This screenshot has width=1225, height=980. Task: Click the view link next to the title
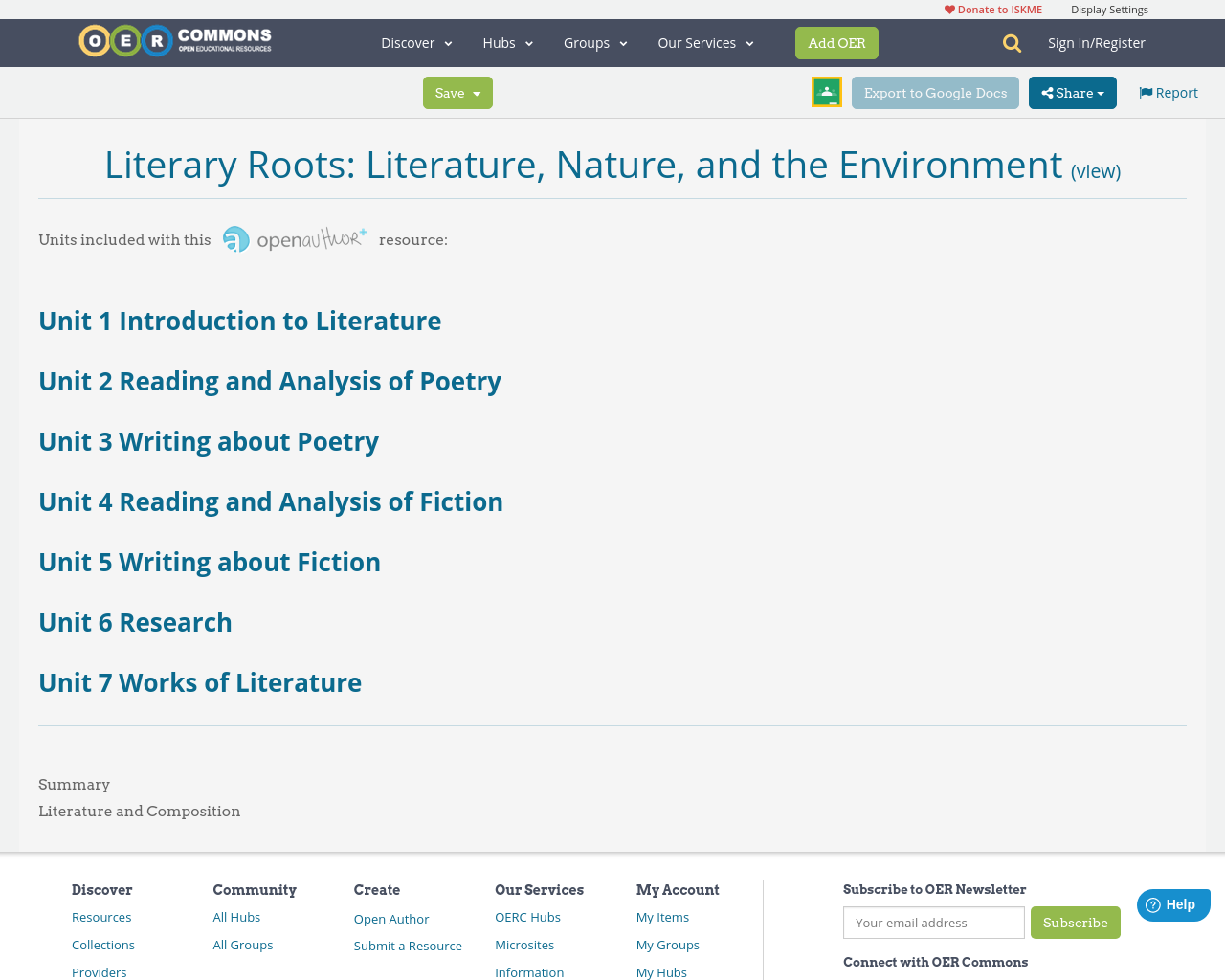(x=1096, y=169)
